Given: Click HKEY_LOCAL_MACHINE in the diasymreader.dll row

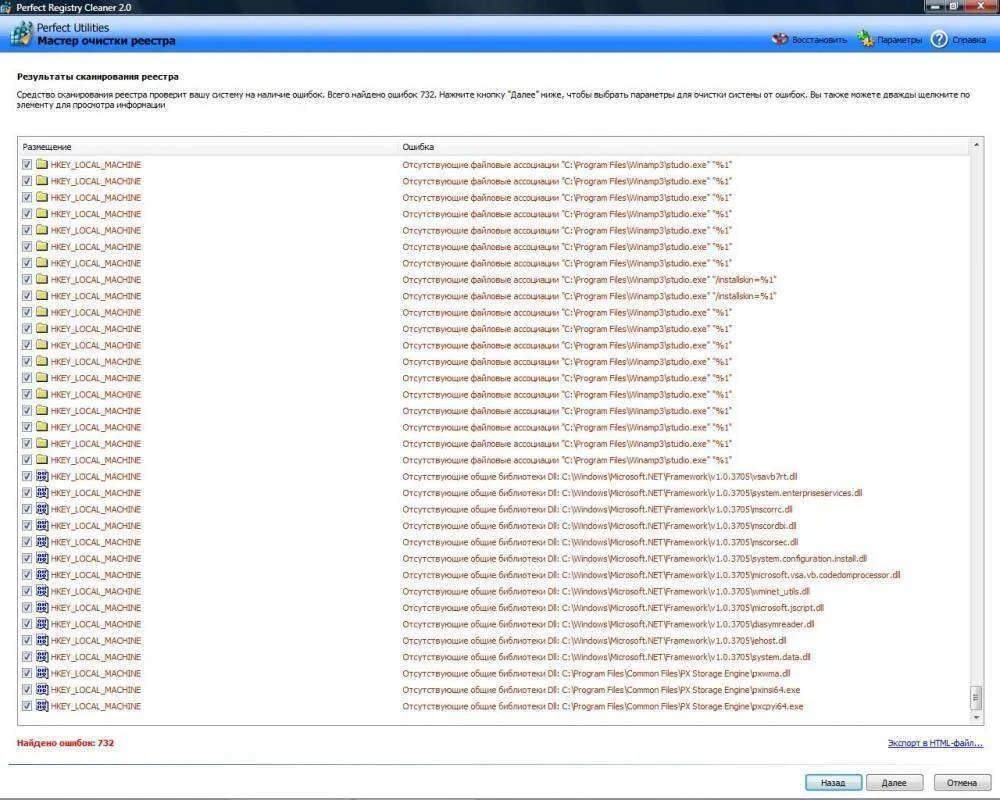Looking at the screenshot, I should tap(96, 624).
